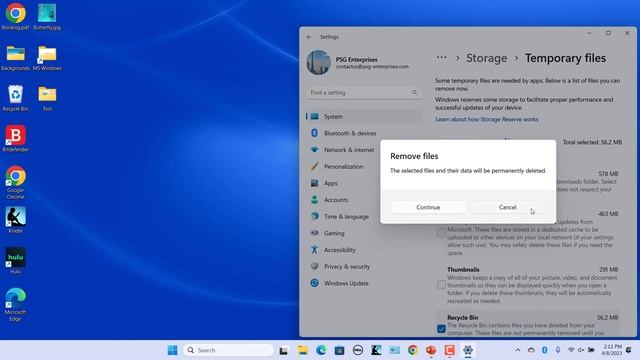Click the Thumbnails 291 MB size value

(x=608, y=269)
